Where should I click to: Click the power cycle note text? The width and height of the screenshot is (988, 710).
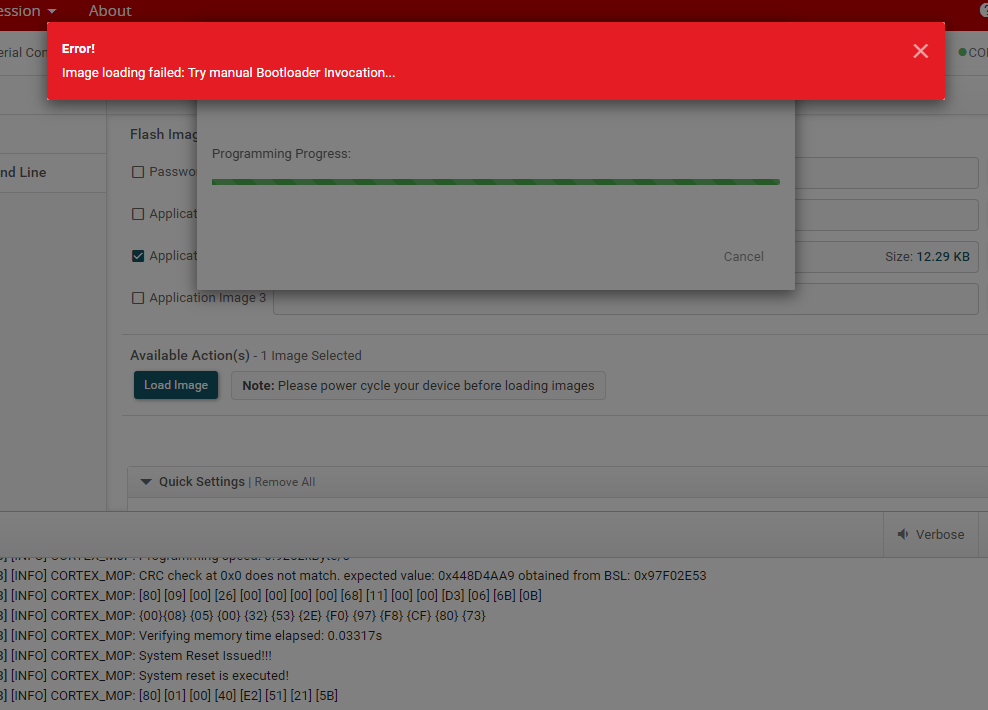418,386
